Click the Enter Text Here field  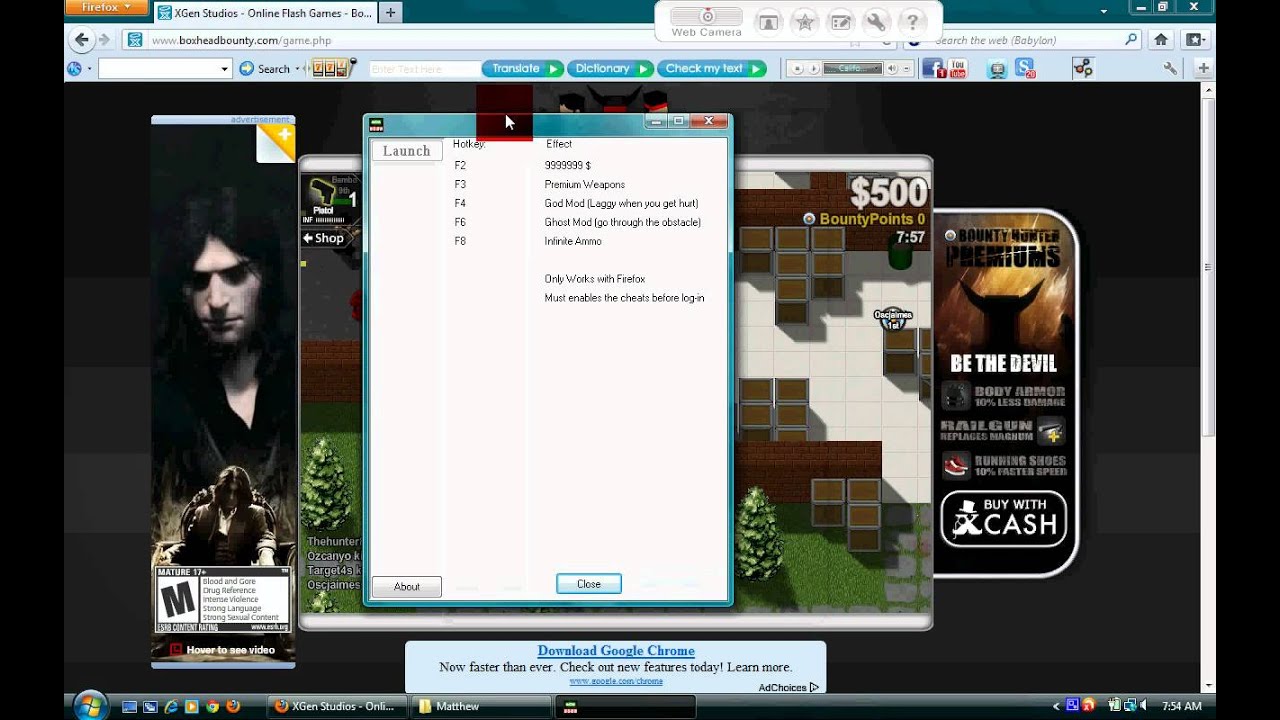(x=424, y=69)
